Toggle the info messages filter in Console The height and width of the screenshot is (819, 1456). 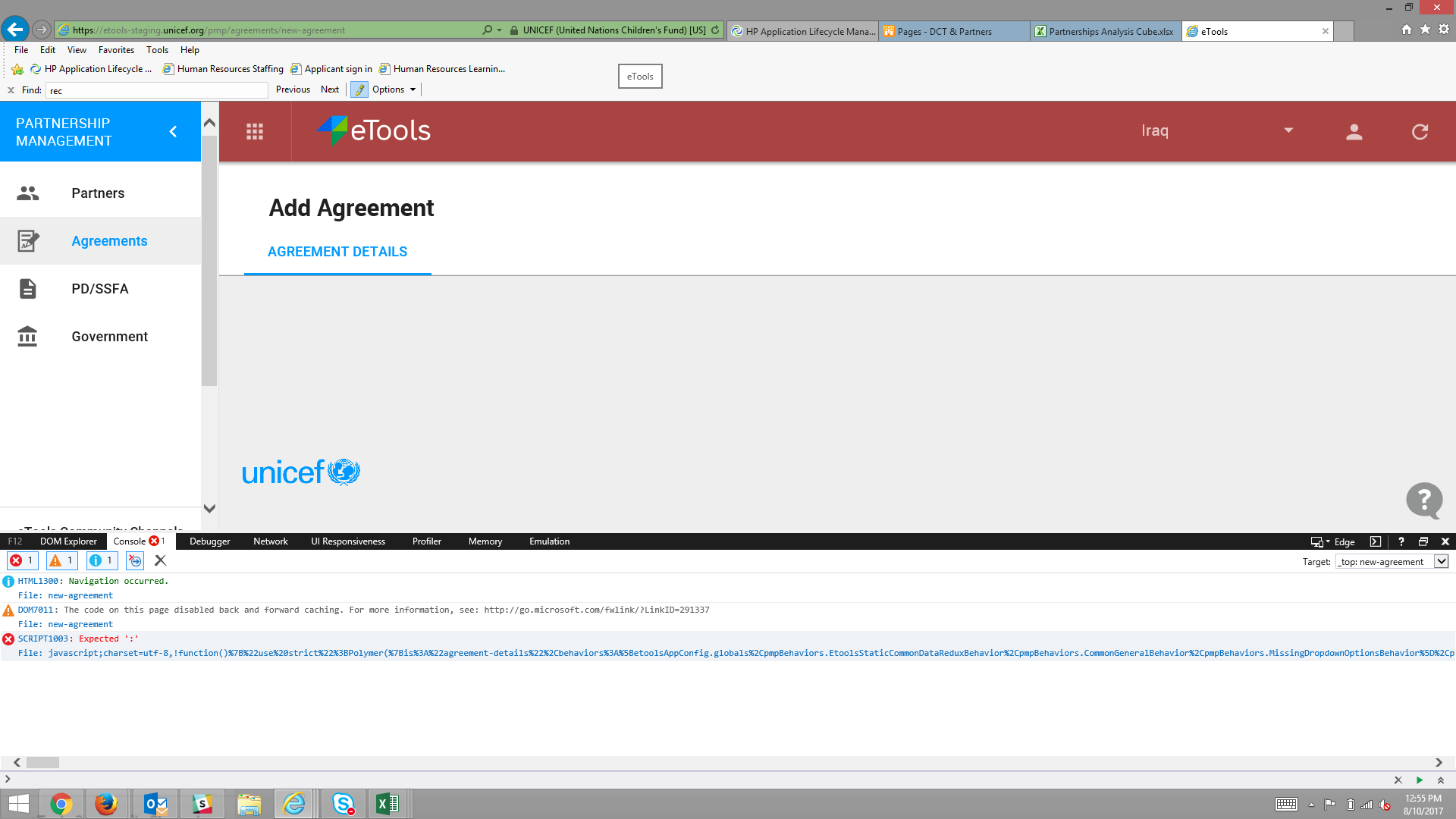pos(101,560)
